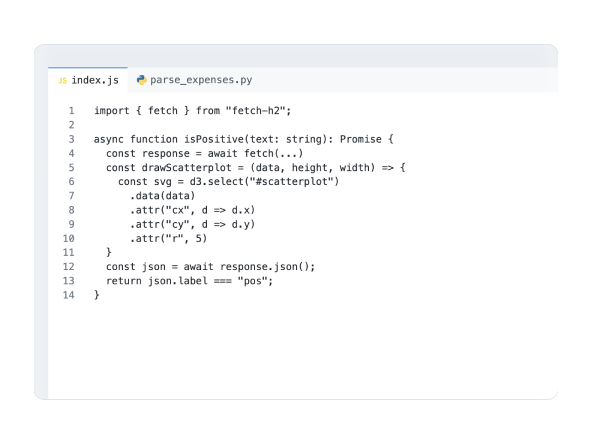Click the Python file icon
This screenshot has height=444, width=592.
142,80
